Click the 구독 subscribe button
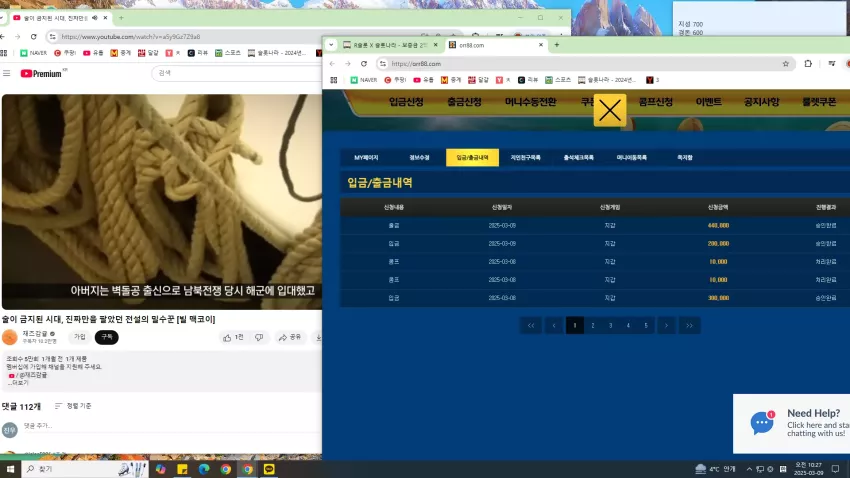Image resolution: width=850 pixels, height=478 pixels. point(107,337)
